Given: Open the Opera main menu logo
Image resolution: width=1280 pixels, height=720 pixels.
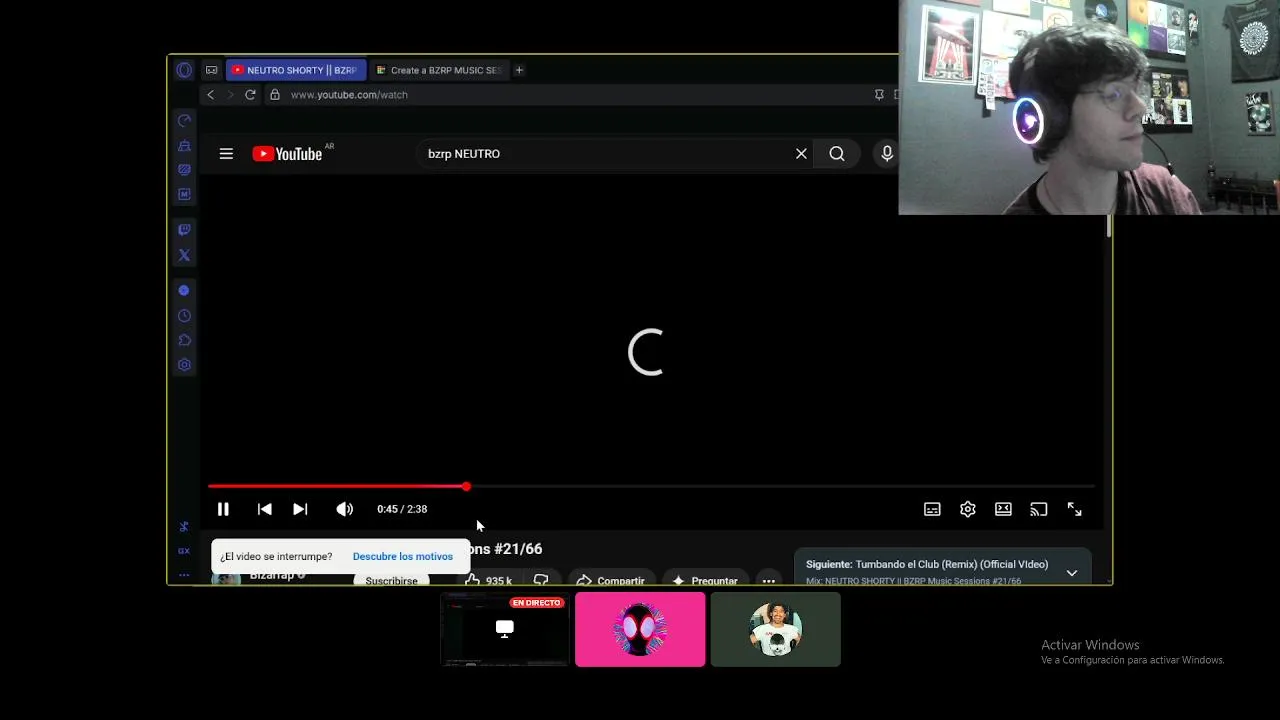Looking at the screenshot, I should pos(184,70).
